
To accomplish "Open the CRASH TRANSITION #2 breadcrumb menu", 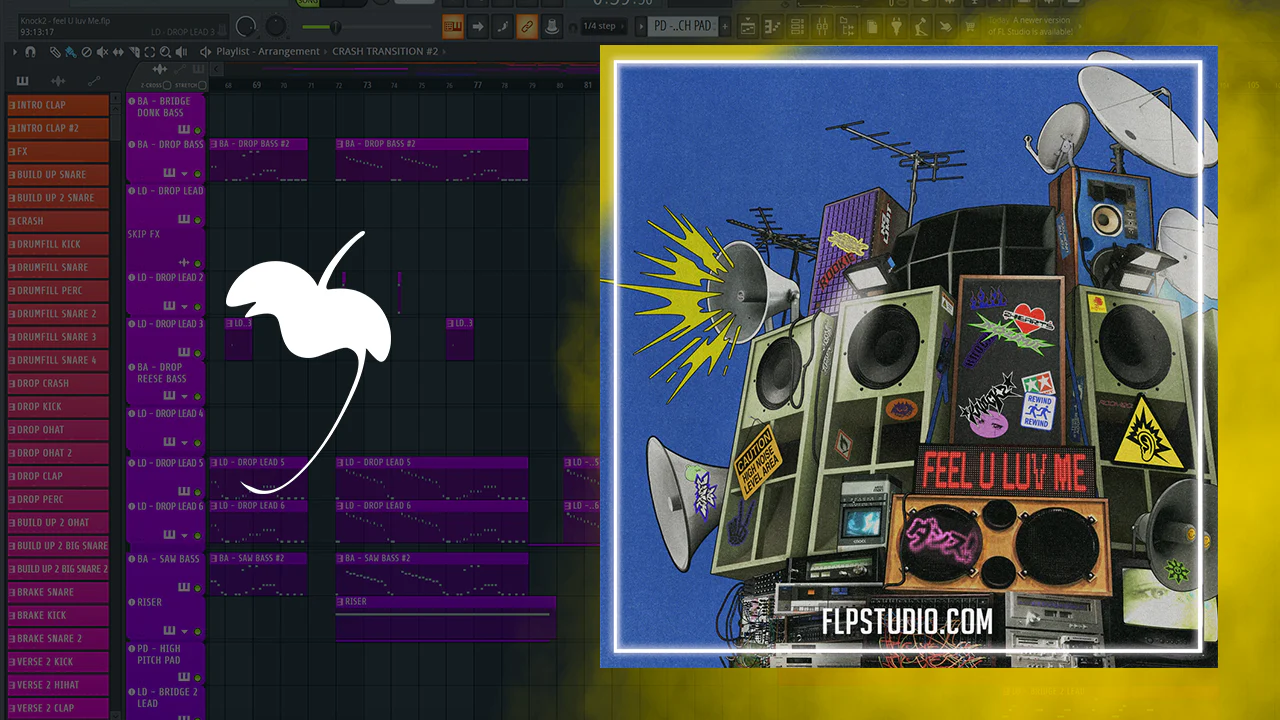I will click(x=384, y=51).
